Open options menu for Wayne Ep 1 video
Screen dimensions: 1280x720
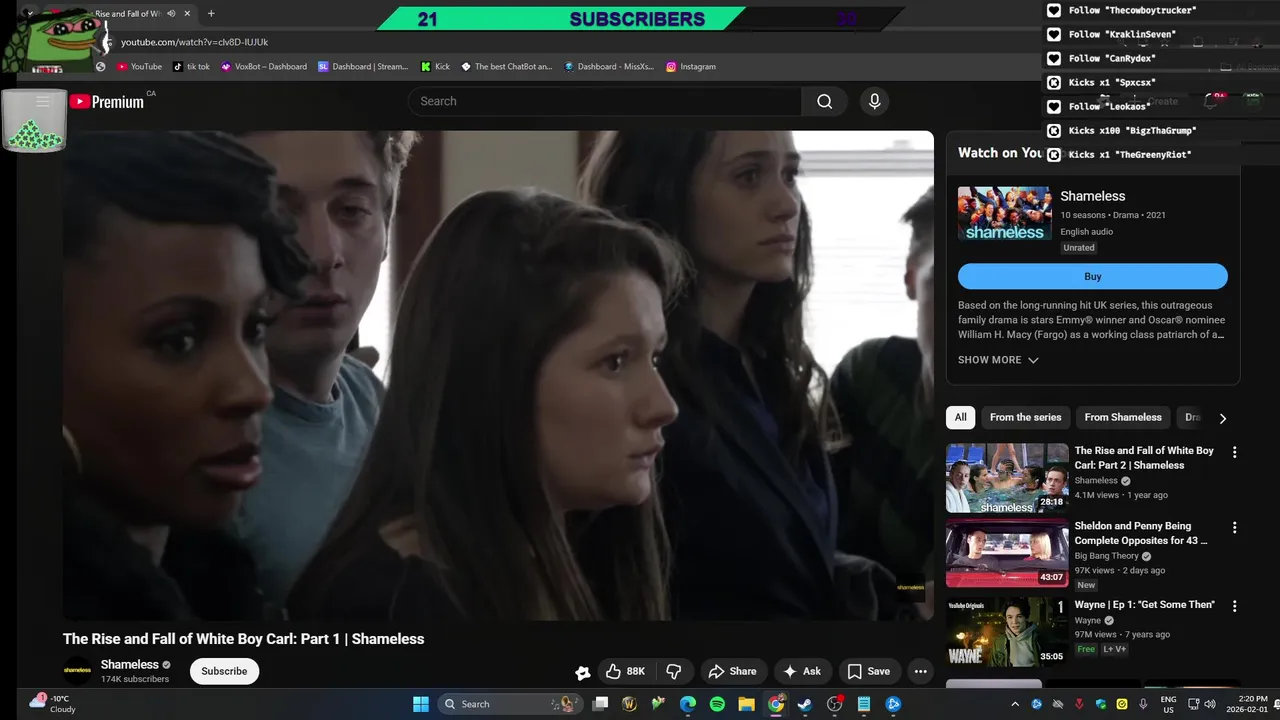(1234, 606)
